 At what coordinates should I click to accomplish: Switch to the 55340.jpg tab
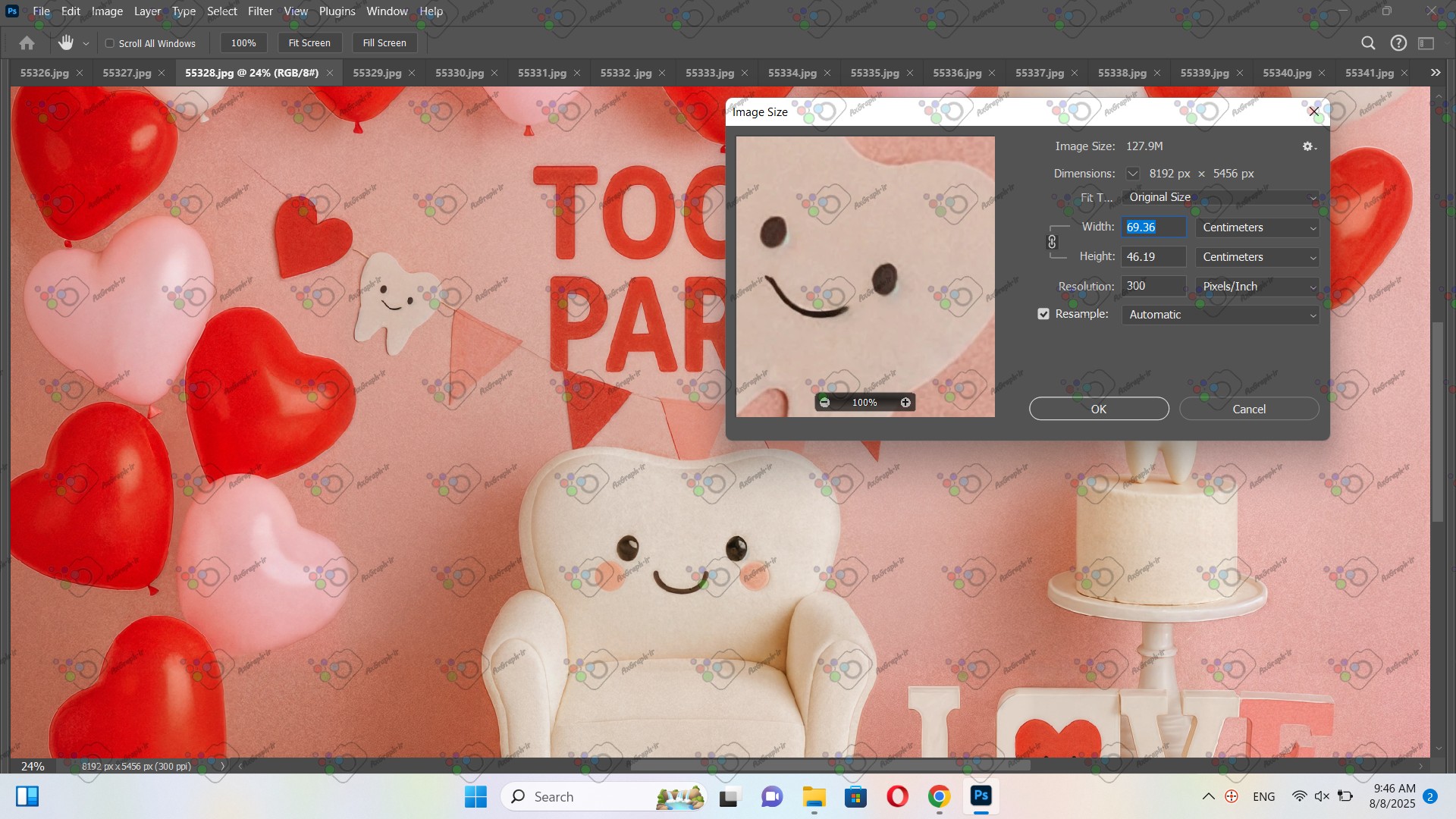click(1287, 73)
